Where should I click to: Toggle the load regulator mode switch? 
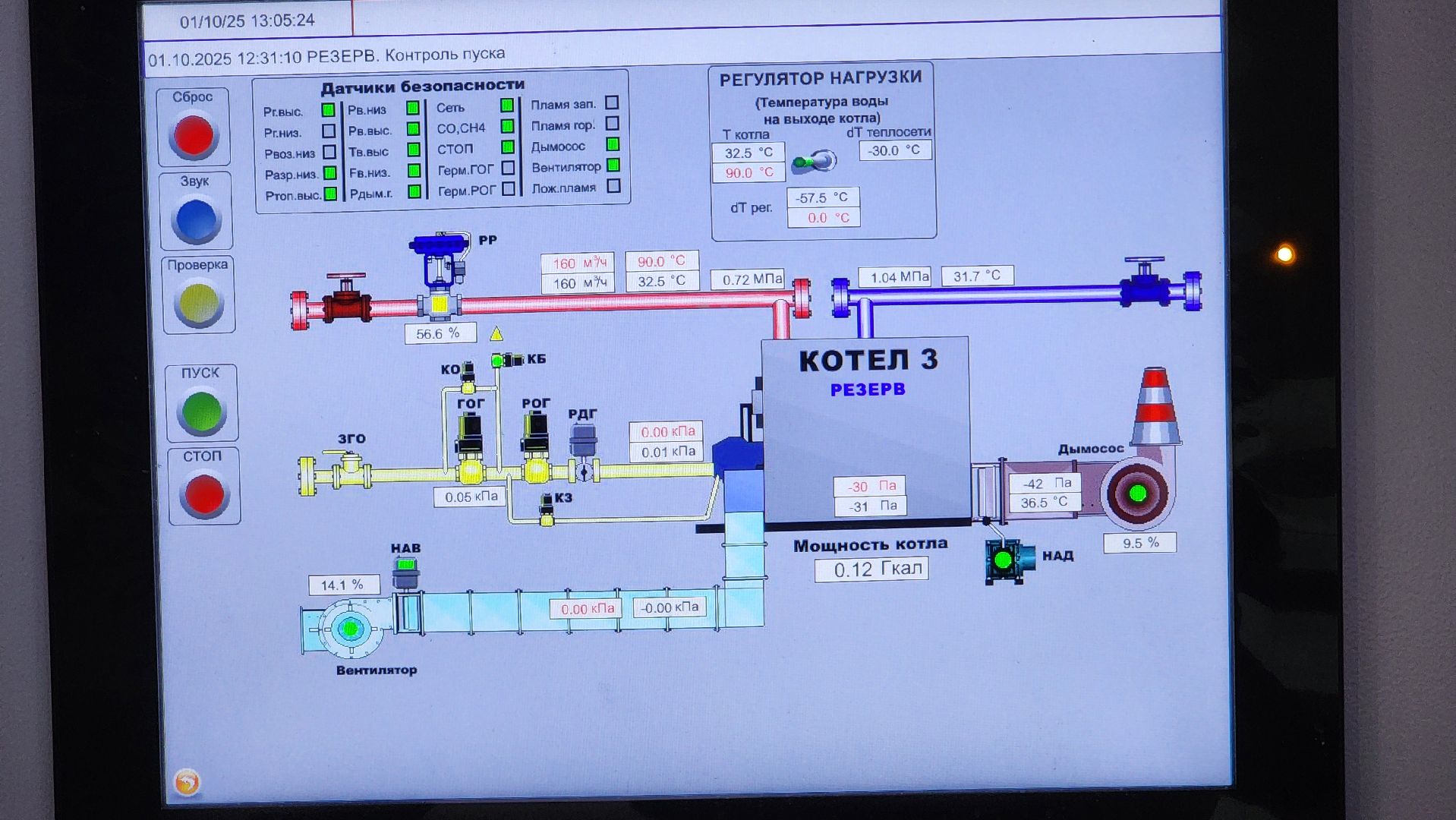[x=814, y=161]
